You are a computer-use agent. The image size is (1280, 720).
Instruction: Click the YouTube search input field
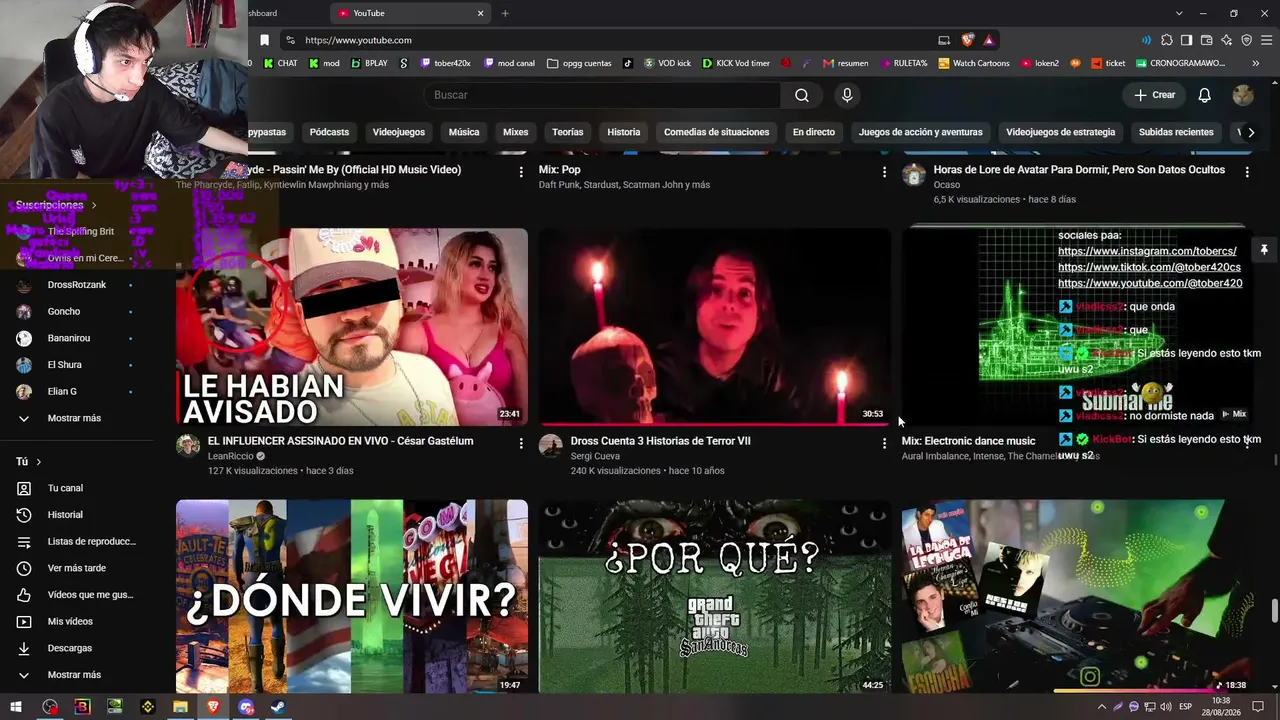click(602, 95)
